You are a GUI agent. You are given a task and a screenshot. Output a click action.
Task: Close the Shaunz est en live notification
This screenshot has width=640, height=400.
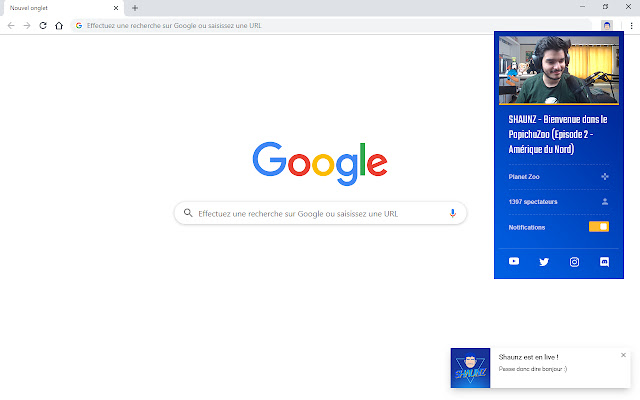(x=623, y=355)
